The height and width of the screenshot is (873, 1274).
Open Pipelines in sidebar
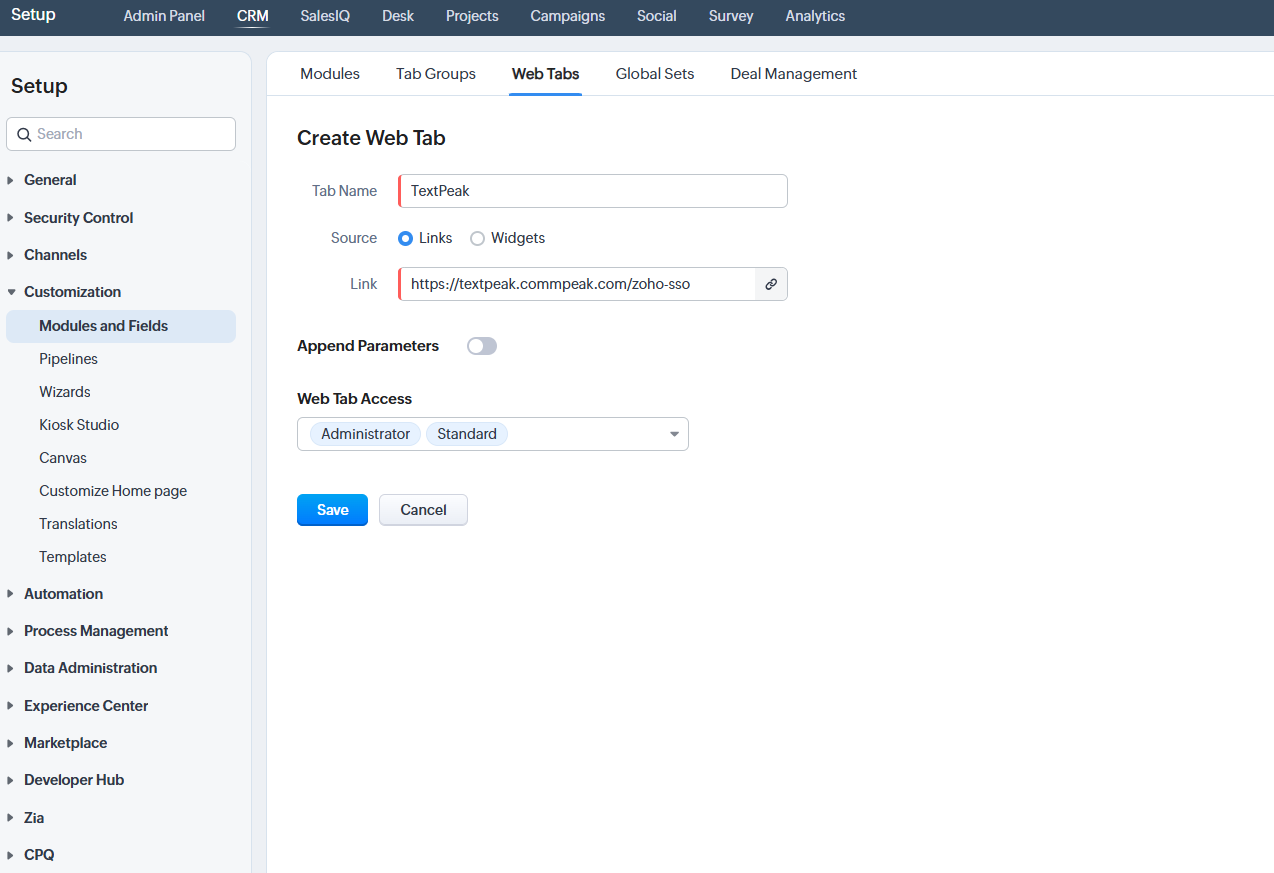click(x=68, y=359)
